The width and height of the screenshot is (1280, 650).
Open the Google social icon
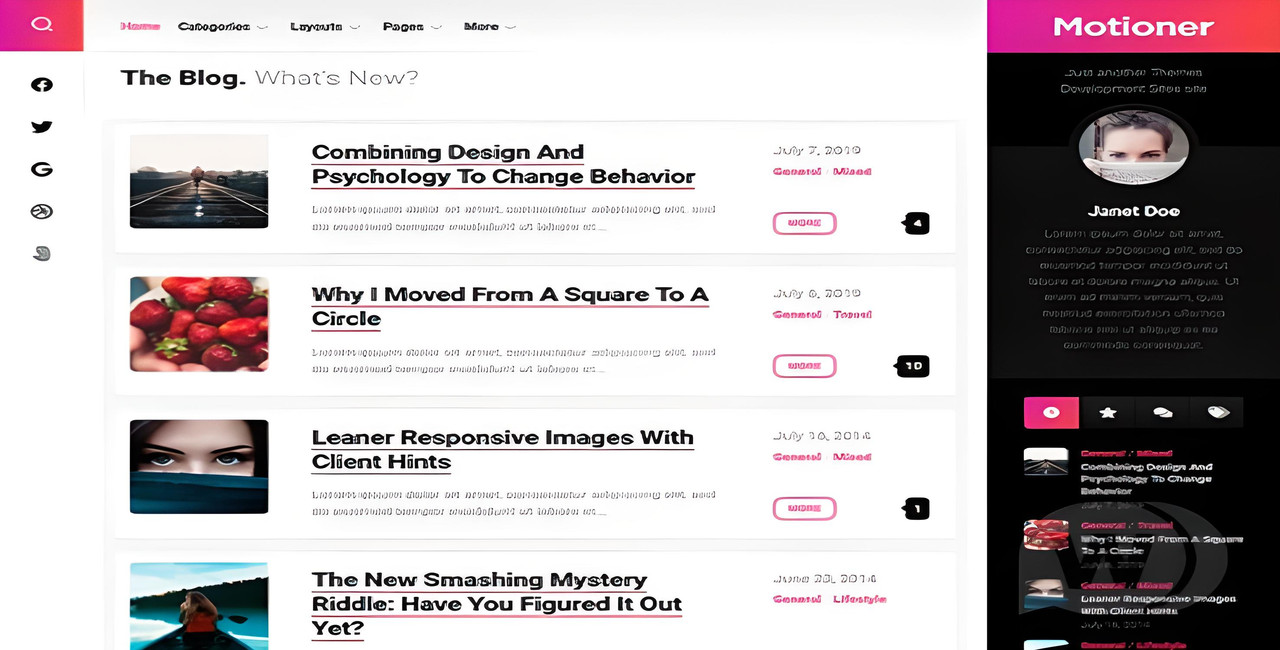(x=41, y=169)
